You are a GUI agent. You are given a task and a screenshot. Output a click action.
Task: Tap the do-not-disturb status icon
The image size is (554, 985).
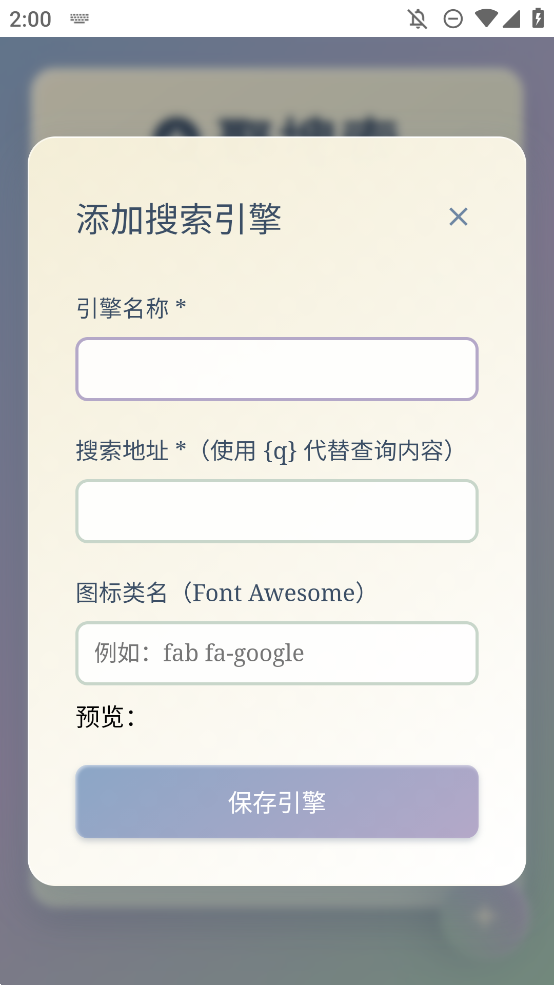pos(453,19)
